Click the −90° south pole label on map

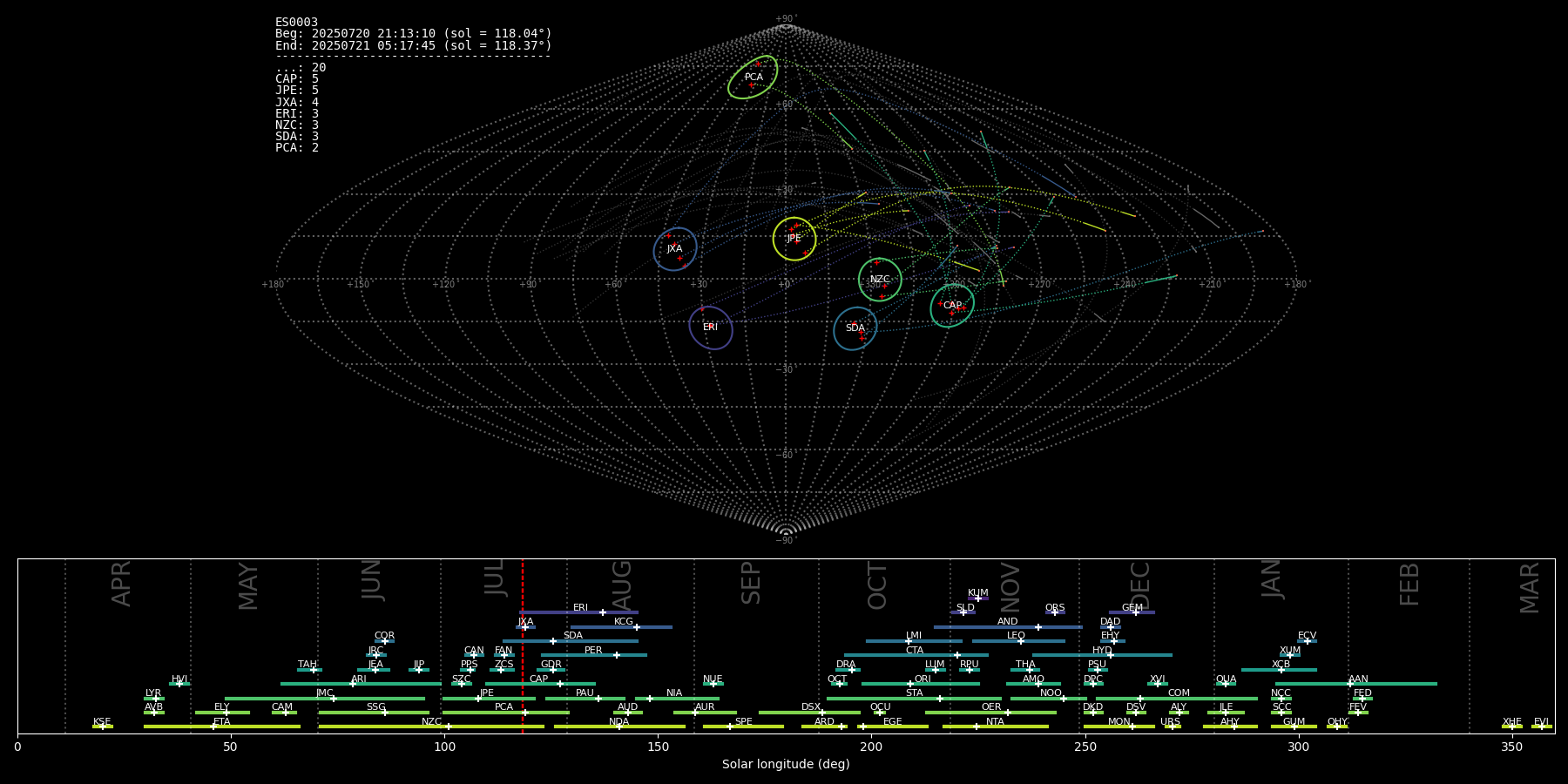(x=785, y=541)
